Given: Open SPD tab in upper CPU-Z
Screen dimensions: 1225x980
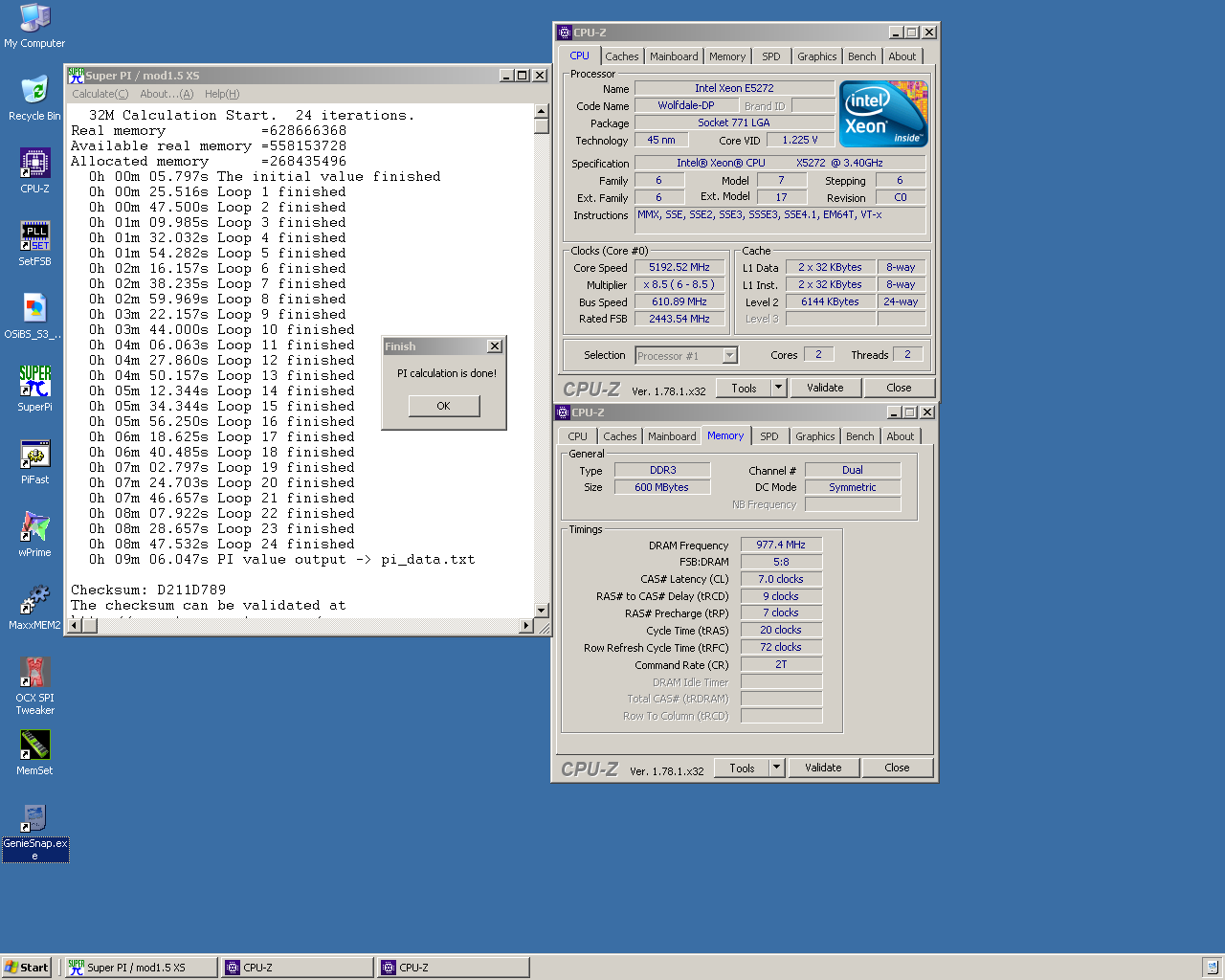Looking at the screenshot, I should click(771, 56).
